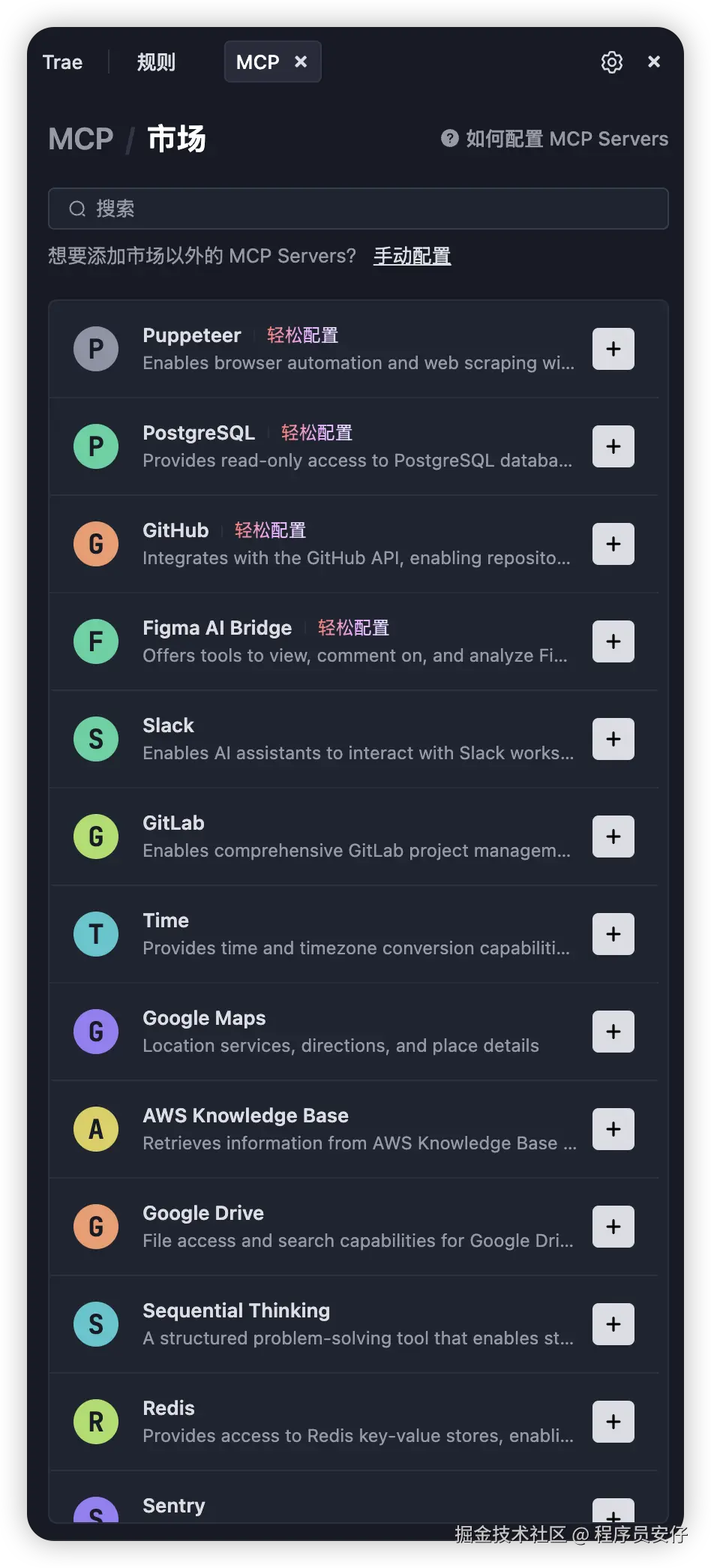Close the MCP tab

(301, 62)
